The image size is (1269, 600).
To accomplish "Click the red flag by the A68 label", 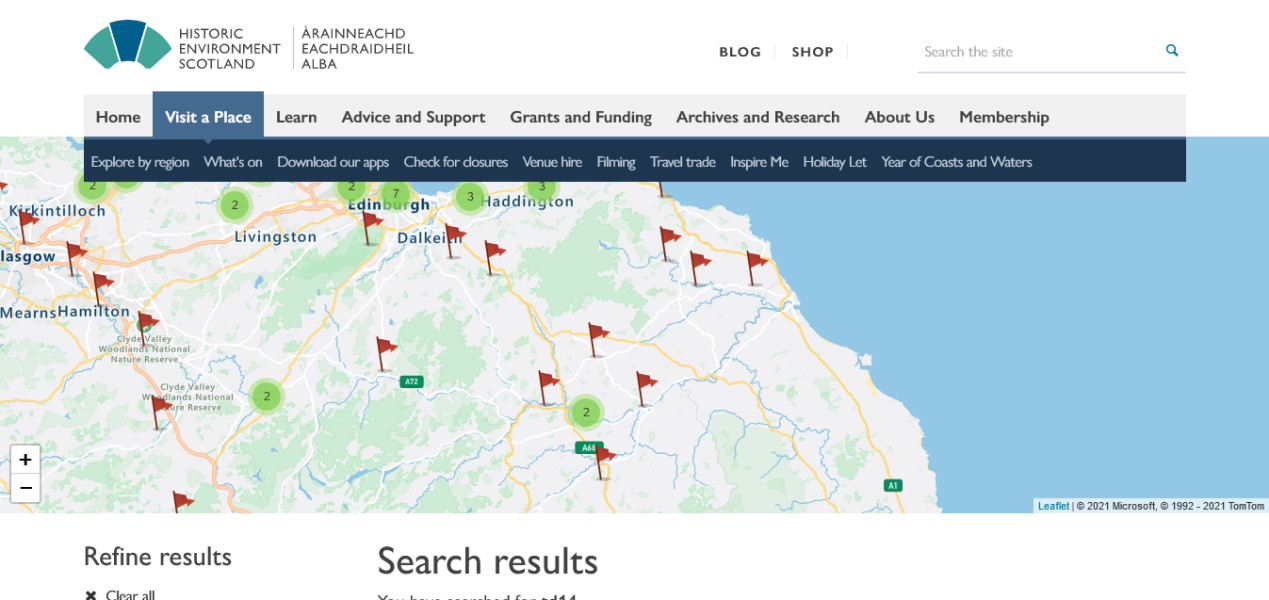I will coord(603,464).
